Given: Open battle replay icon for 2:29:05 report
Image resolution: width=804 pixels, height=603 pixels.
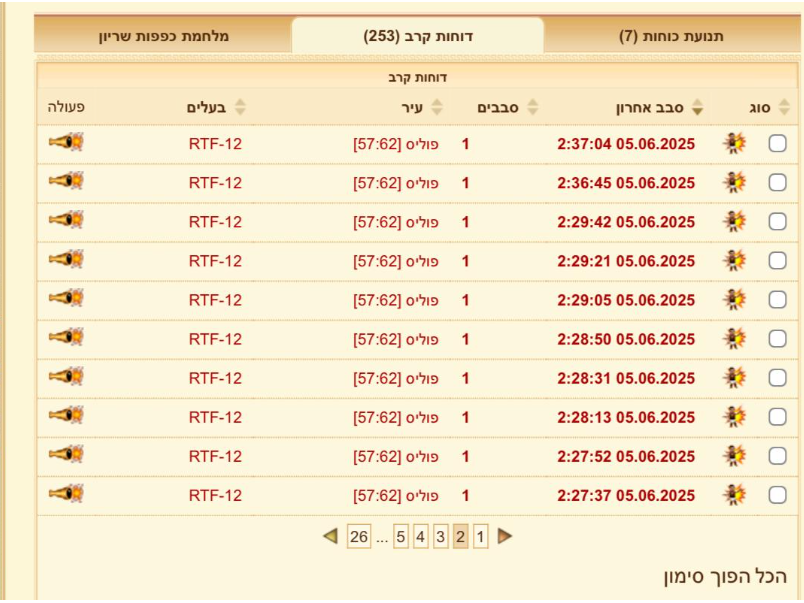Looking at the screenshot, I should coord(66,297).
